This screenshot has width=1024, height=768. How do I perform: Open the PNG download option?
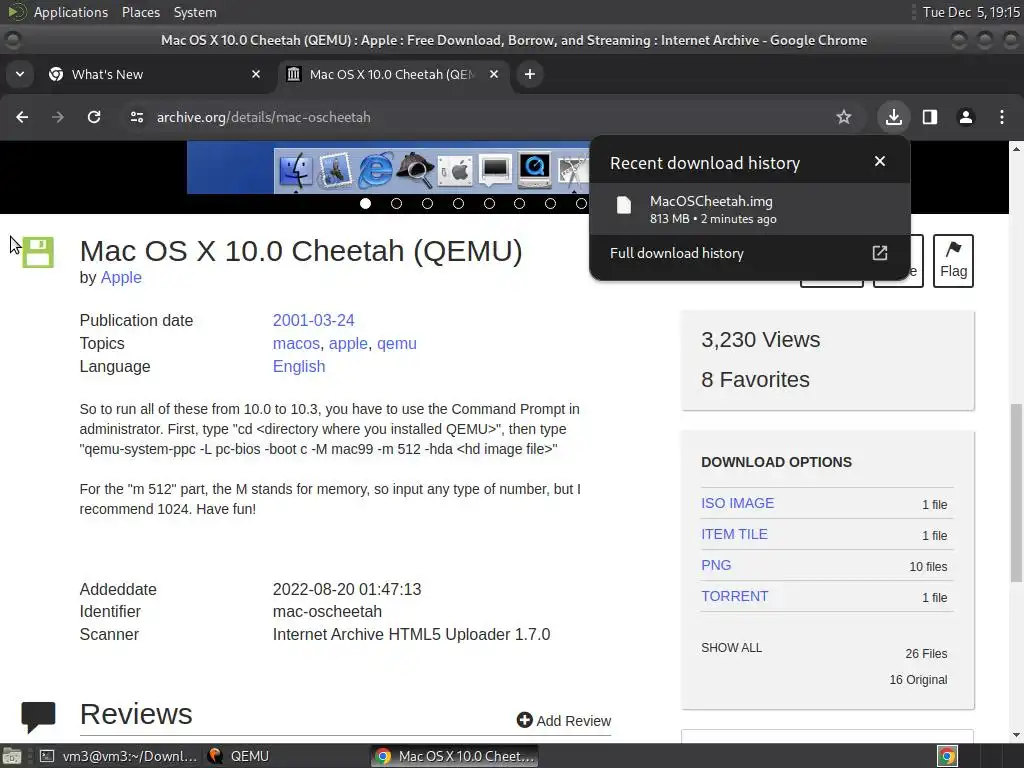pos(716,566)
